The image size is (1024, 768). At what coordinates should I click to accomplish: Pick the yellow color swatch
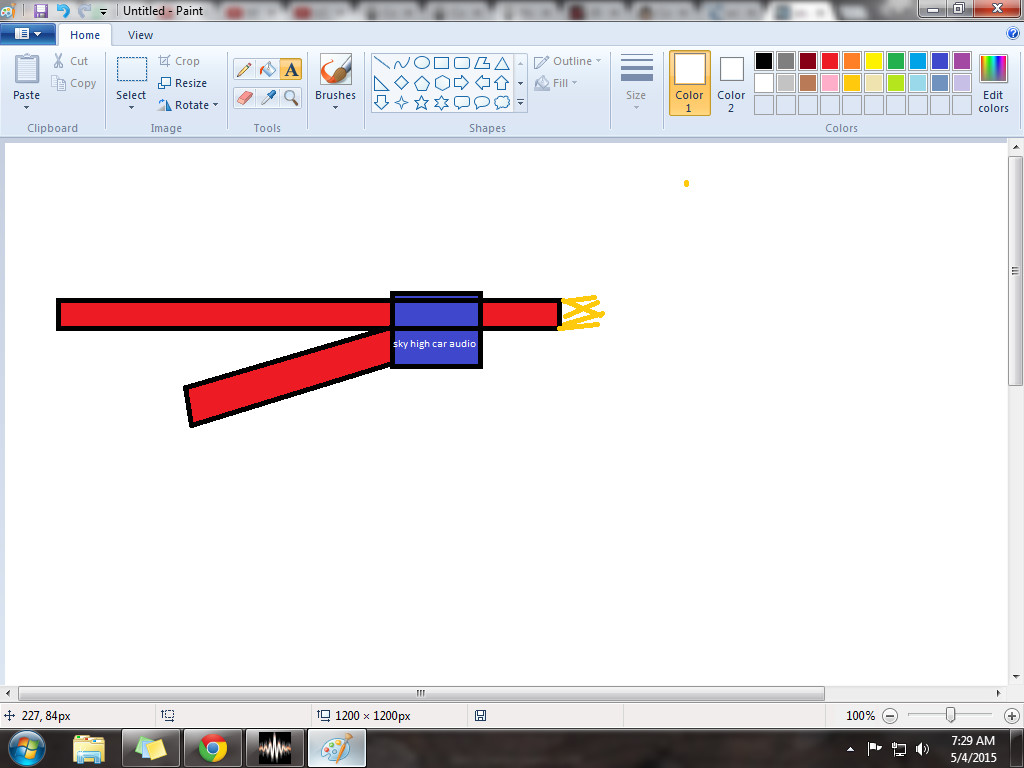click(874, 61)
